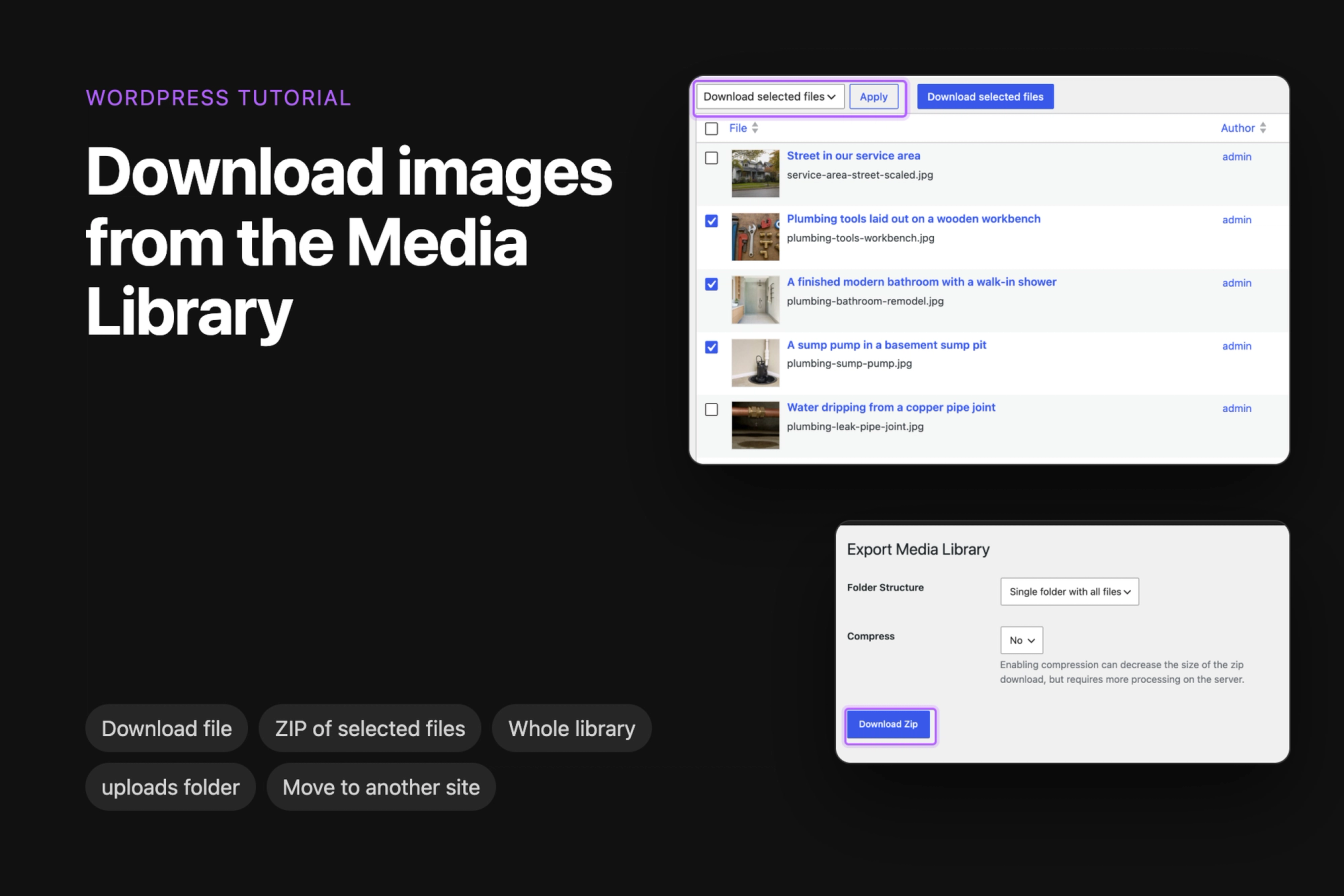This screenshot has width=1344, height=896.
Task: Toggle the select-all checkbox in table header
Action: point(711,129)
